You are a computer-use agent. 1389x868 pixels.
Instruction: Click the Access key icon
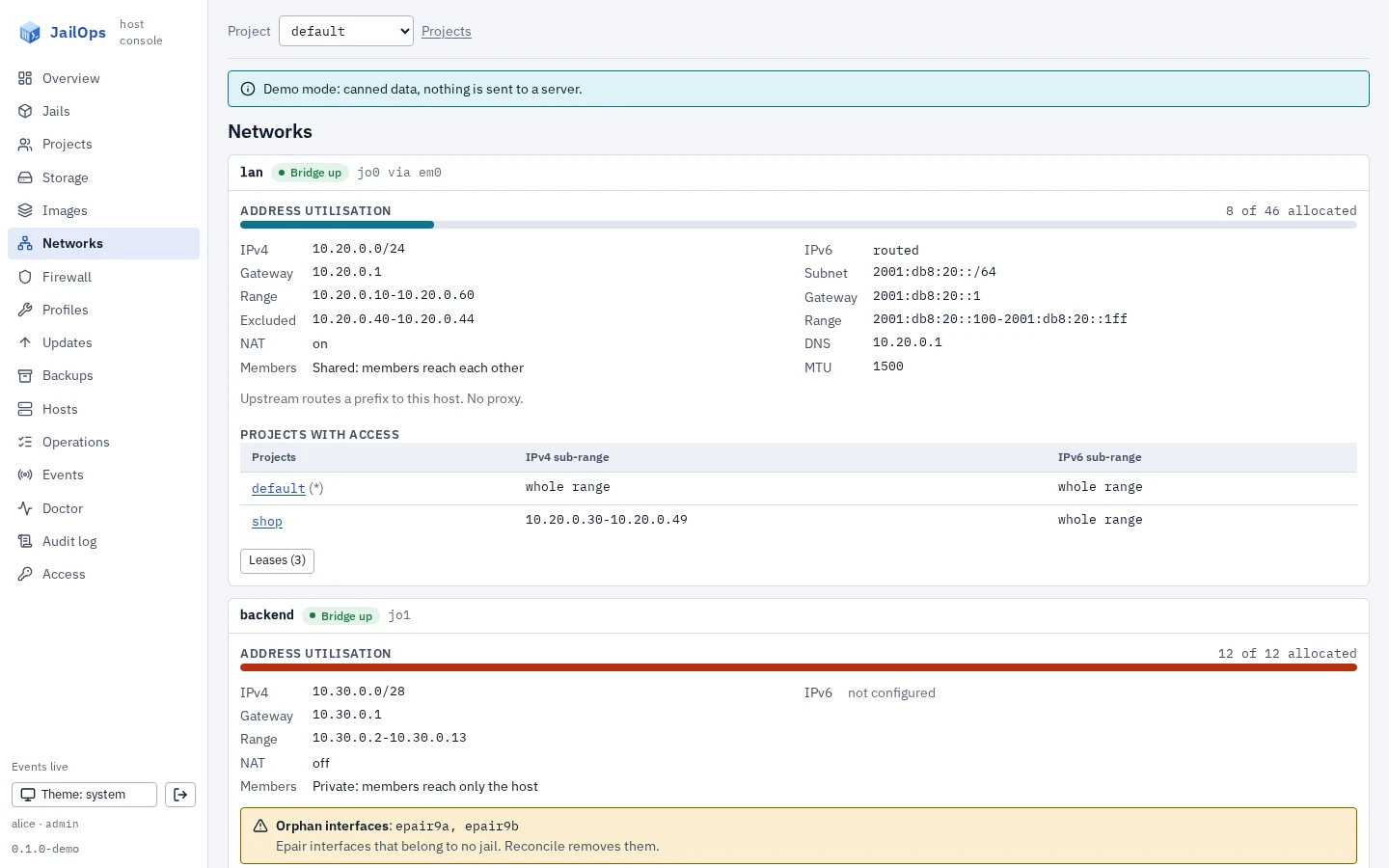point(25,574)
